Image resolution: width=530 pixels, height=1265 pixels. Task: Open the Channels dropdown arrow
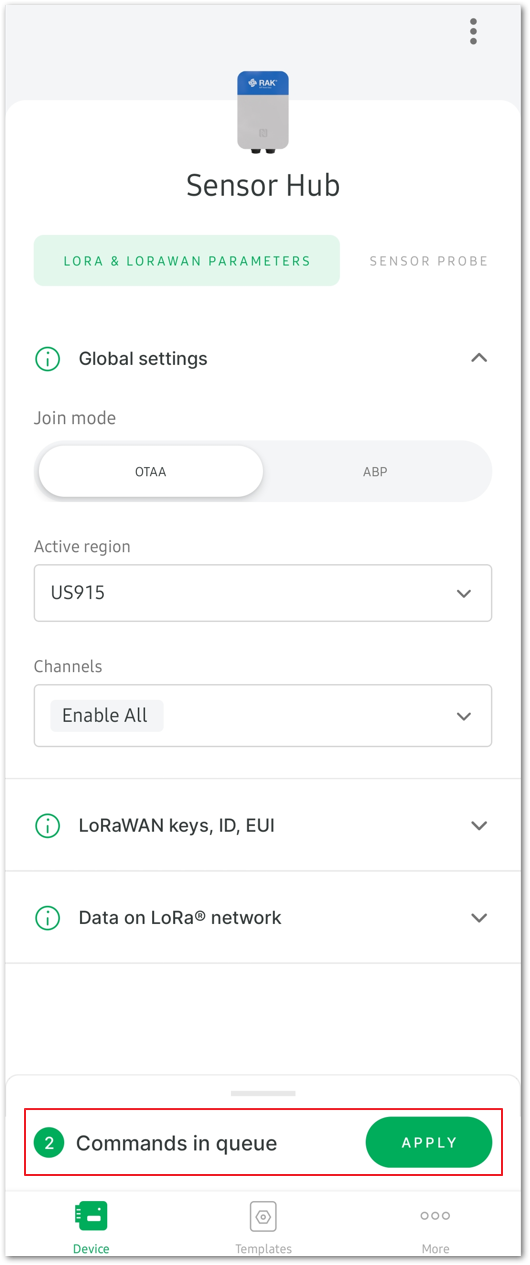point(463,716)
